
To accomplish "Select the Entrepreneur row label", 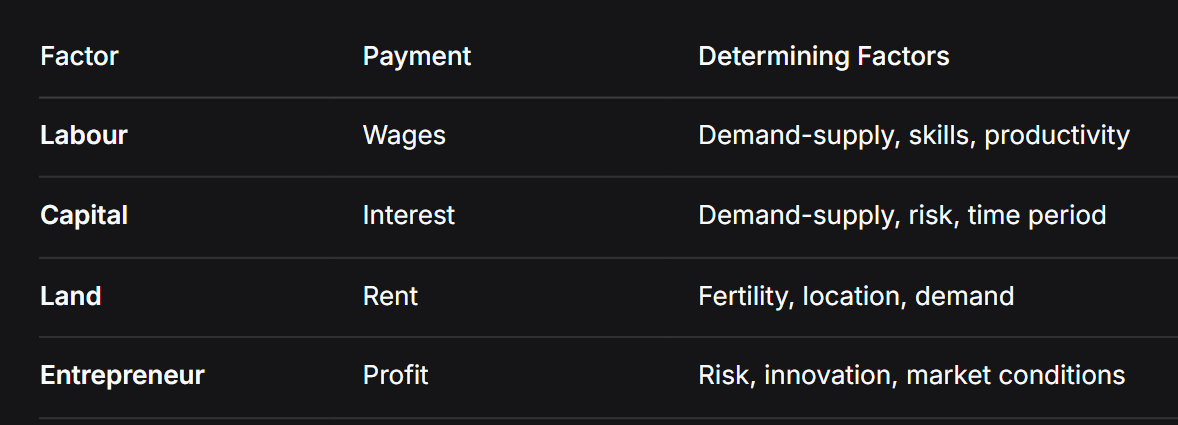I will click(x=122, y=376).
